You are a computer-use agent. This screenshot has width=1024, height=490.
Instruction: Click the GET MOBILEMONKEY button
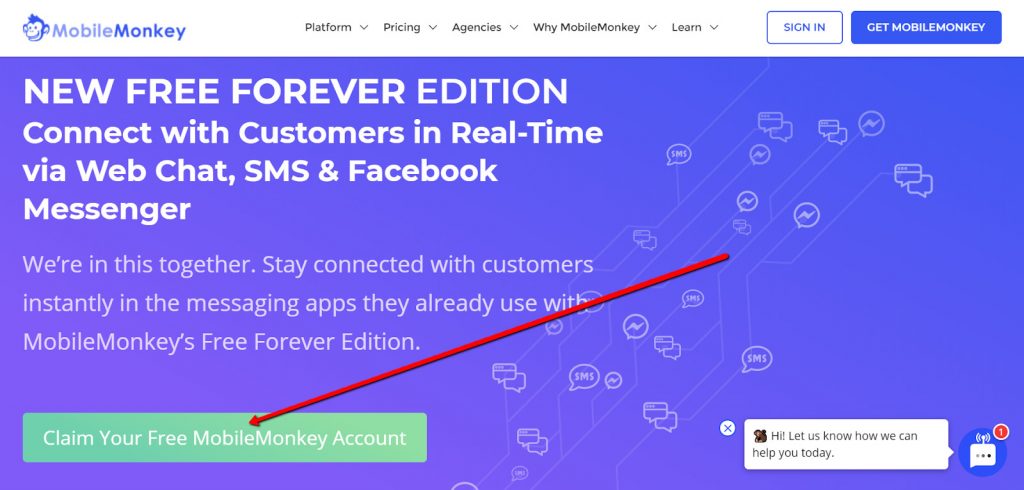point(926,27)
